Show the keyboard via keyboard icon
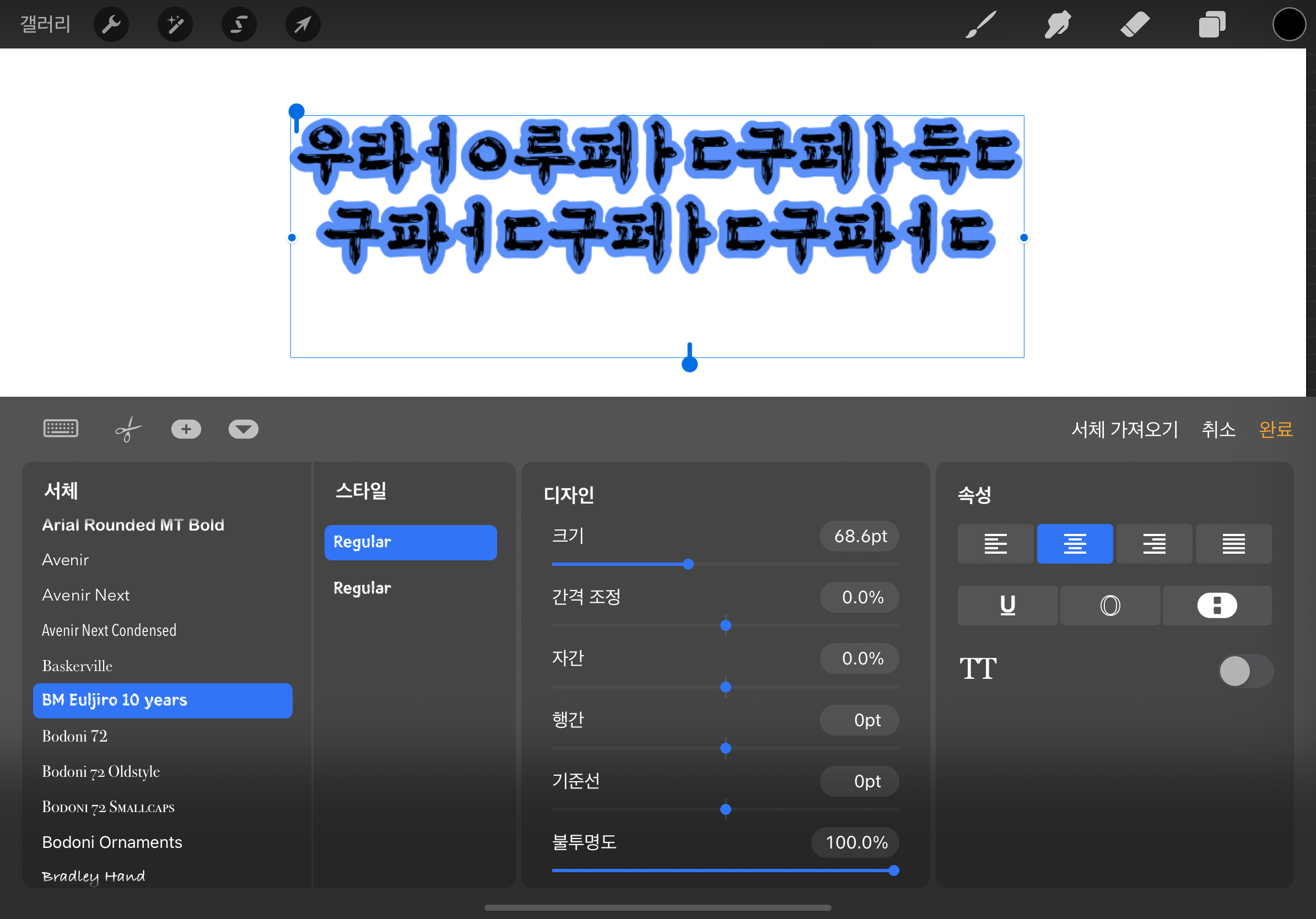 (x=61, y=429)
